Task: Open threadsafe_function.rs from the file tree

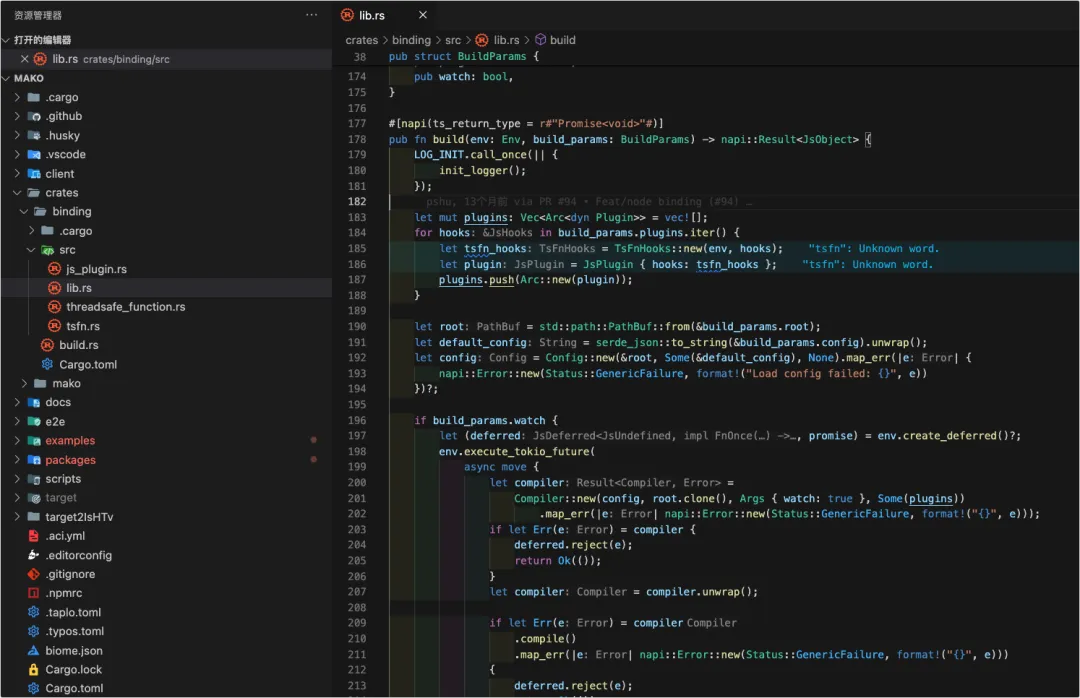Action: (x=125, y=307)
